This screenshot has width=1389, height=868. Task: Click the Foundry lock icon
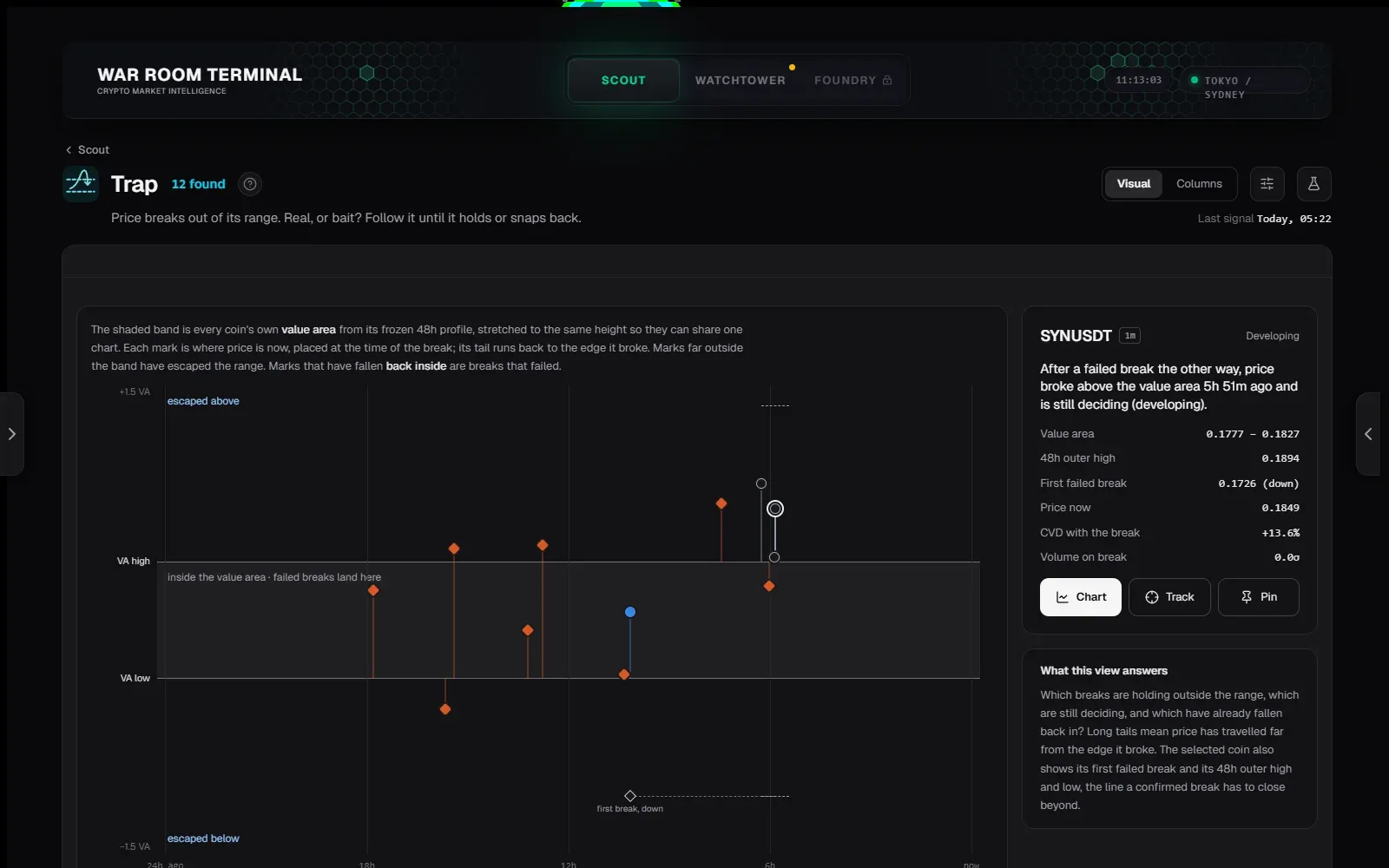pos(887,80)
